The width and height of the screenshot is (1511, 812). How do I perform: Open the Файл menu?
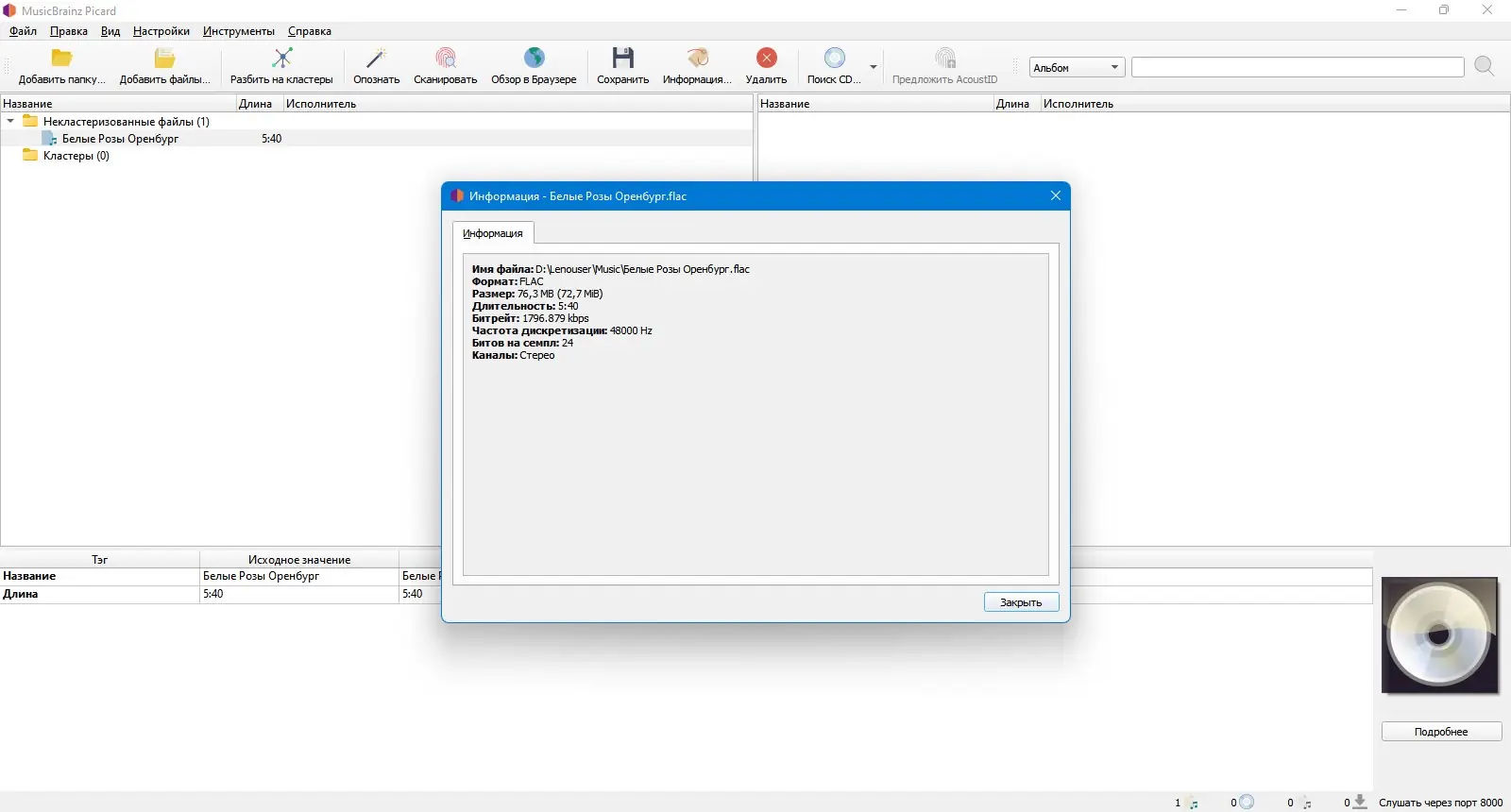23,31
